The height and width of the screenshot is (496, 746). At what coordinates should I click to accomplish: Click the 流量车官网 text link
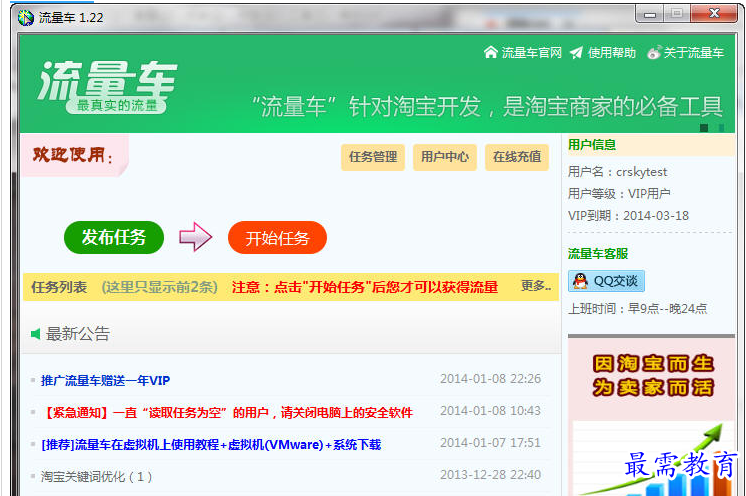531,53
